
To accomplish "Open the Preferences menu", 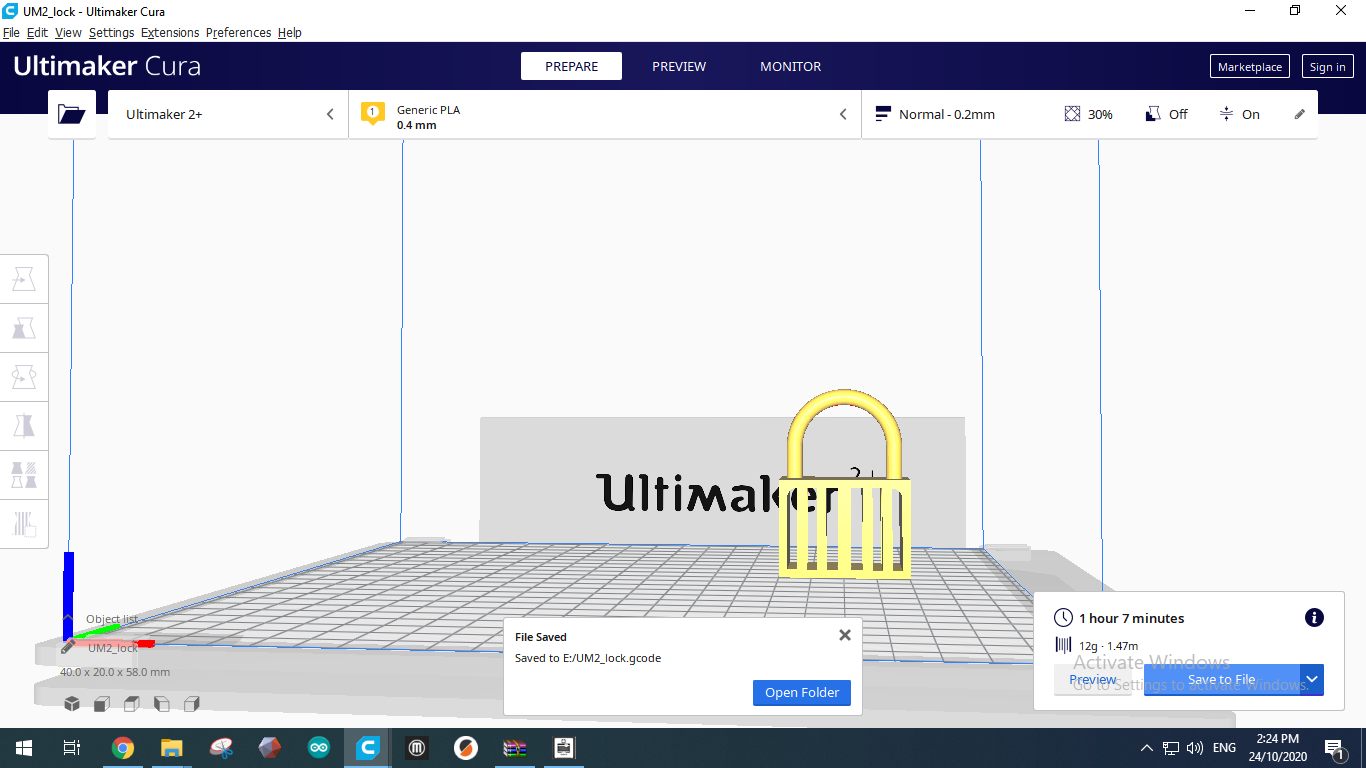I will [238, 33].
